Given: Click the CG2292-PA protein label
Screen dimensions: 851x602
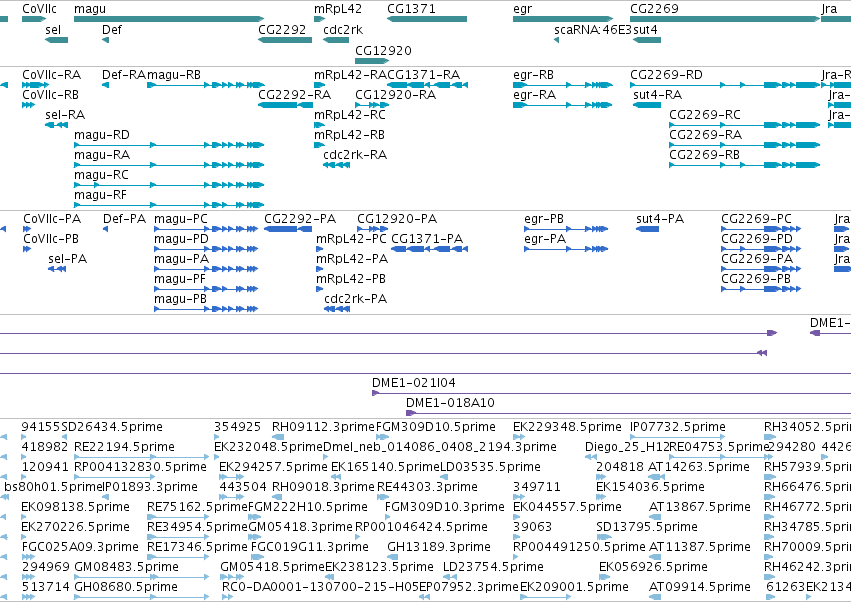Looking at the screenshot, I should point(300,219).
